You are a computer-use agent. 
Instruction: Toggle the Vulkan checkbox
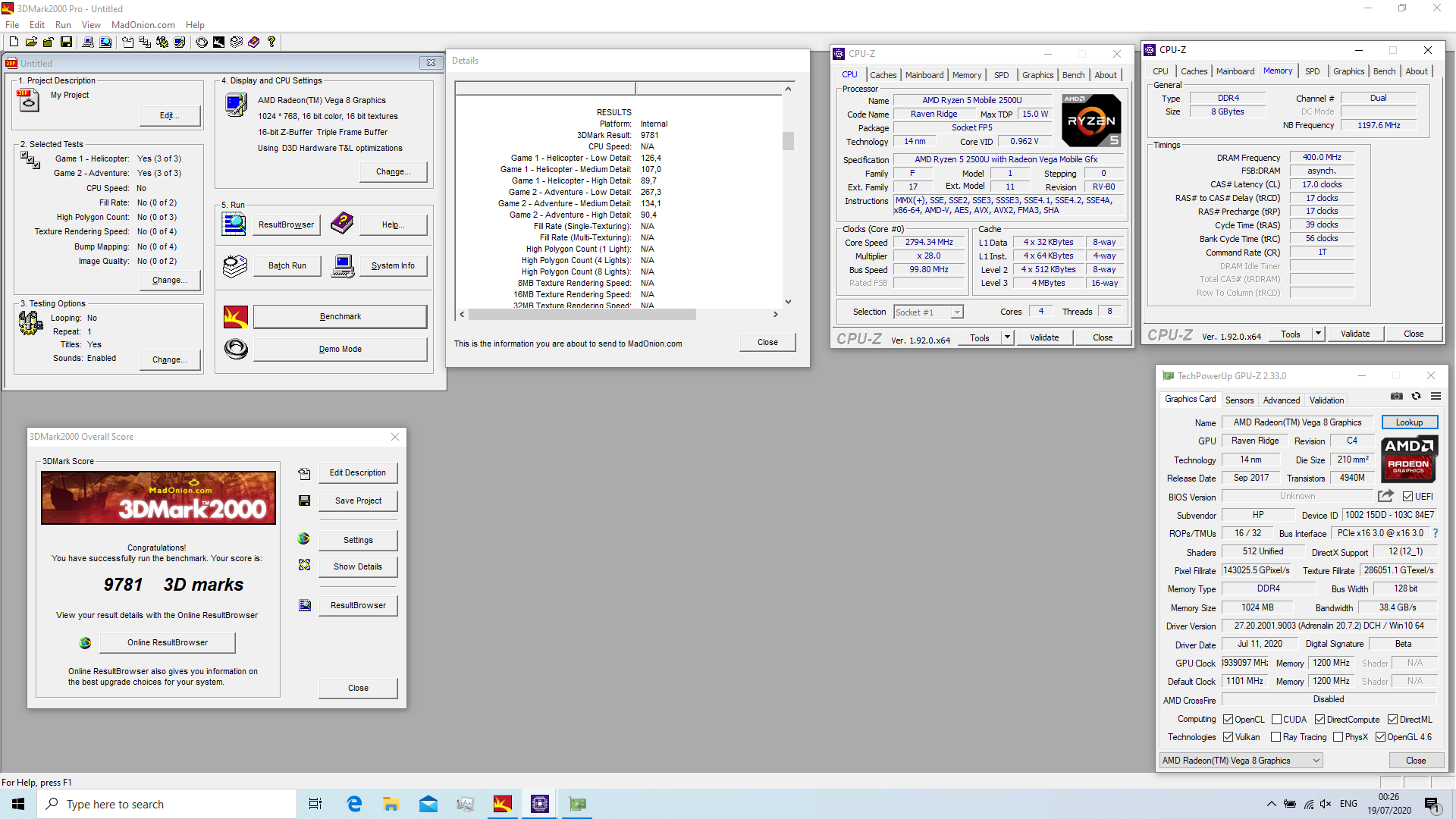coord(1228,737)
